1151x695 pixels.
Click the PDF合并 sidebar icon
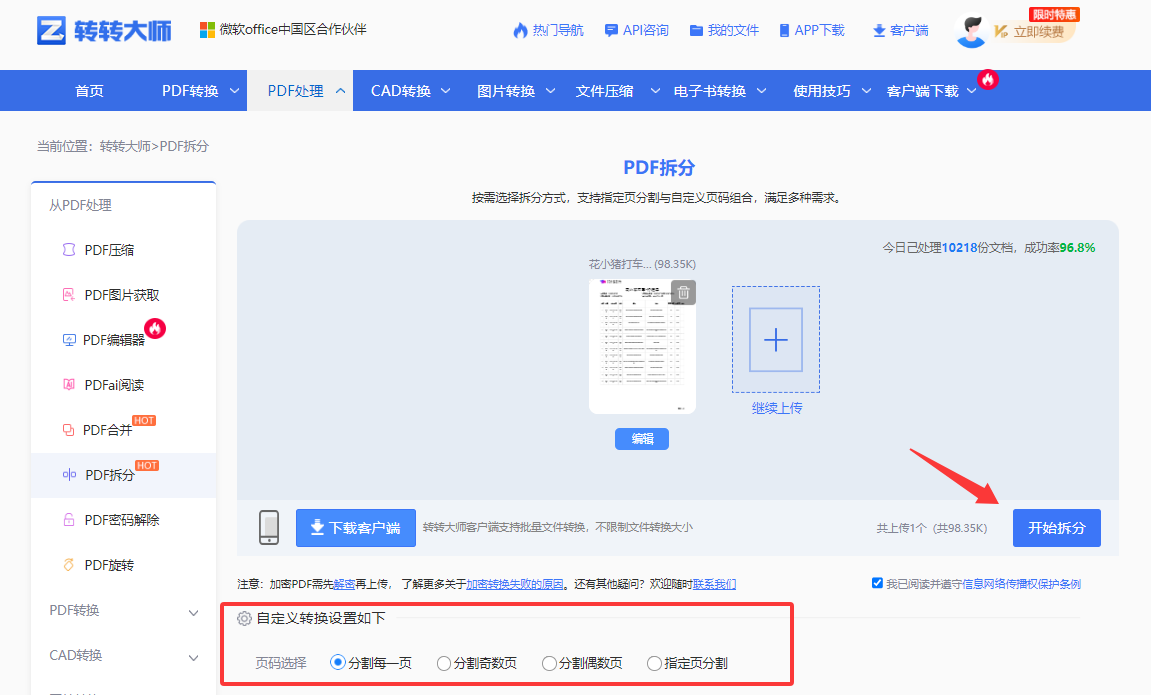(x=68, y=430)
